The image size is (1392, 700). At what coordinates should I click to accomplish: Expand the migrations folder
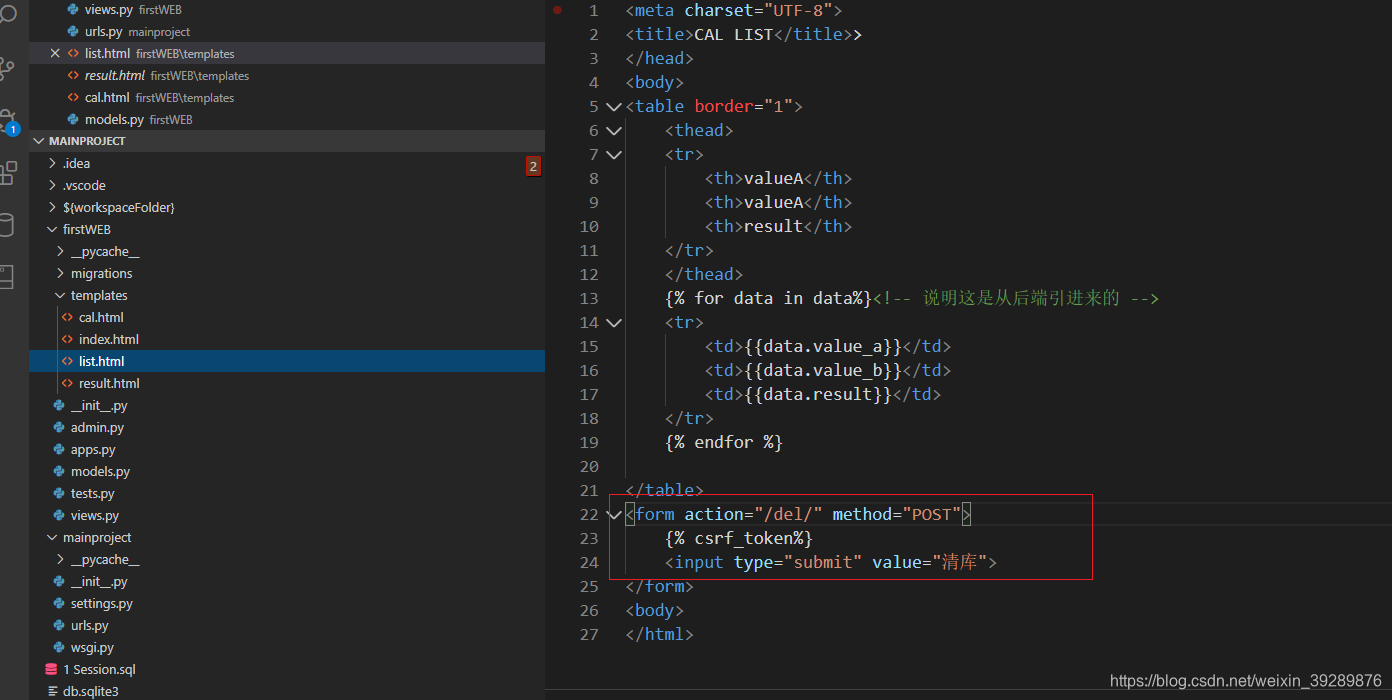click(x=61, y=273)
